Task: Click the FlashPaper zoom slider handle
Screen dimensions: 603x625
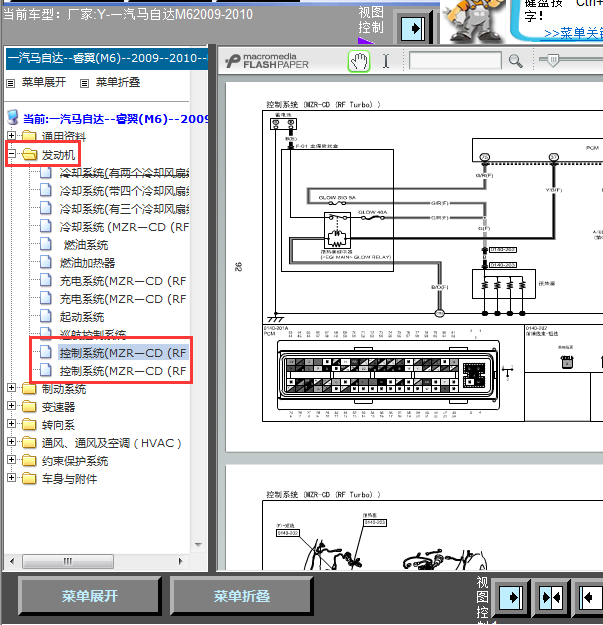Action: pos(553,60)
